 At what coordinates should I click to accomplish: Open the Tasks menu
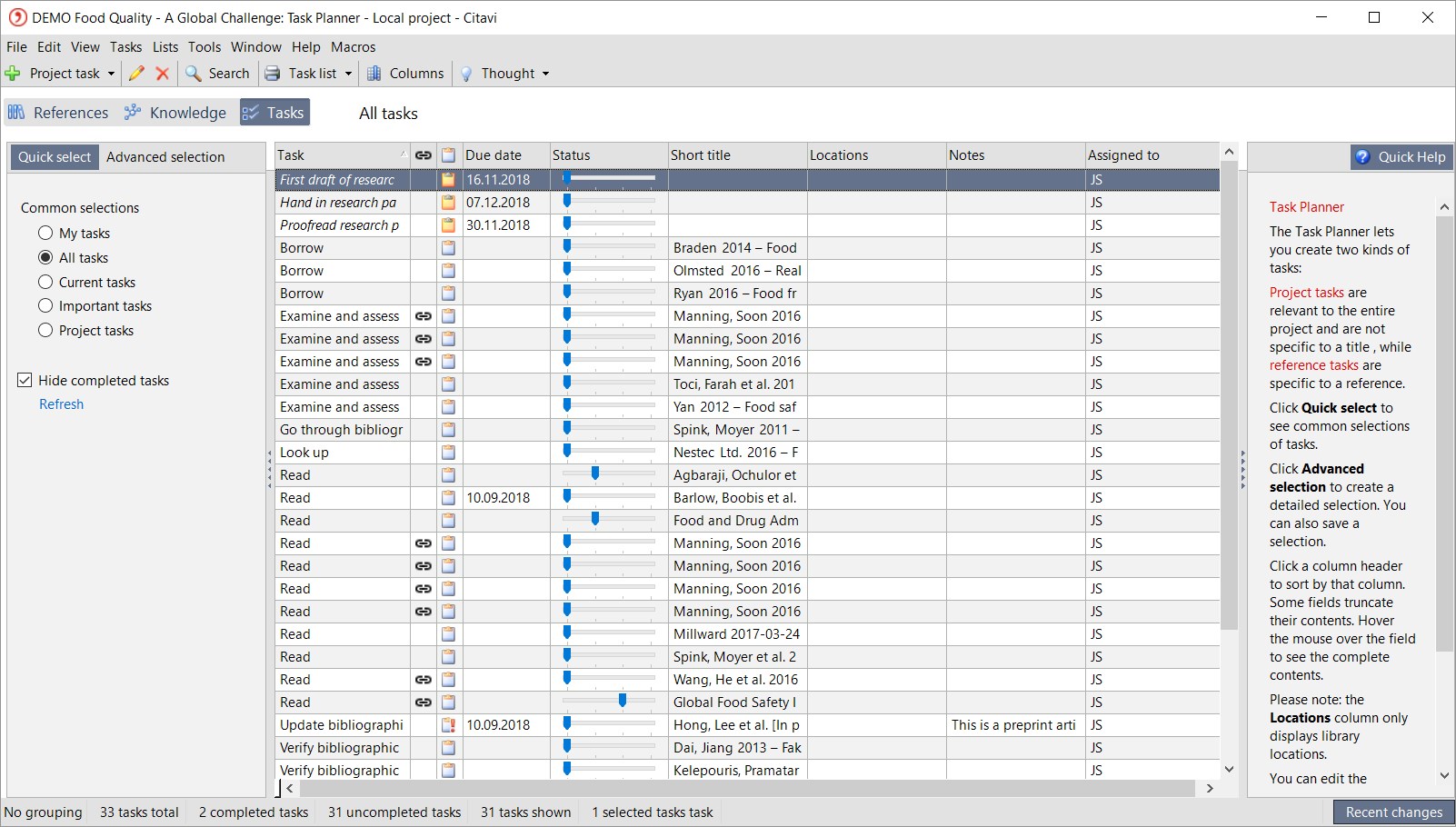pyautogui.click(x=125, y=47)
